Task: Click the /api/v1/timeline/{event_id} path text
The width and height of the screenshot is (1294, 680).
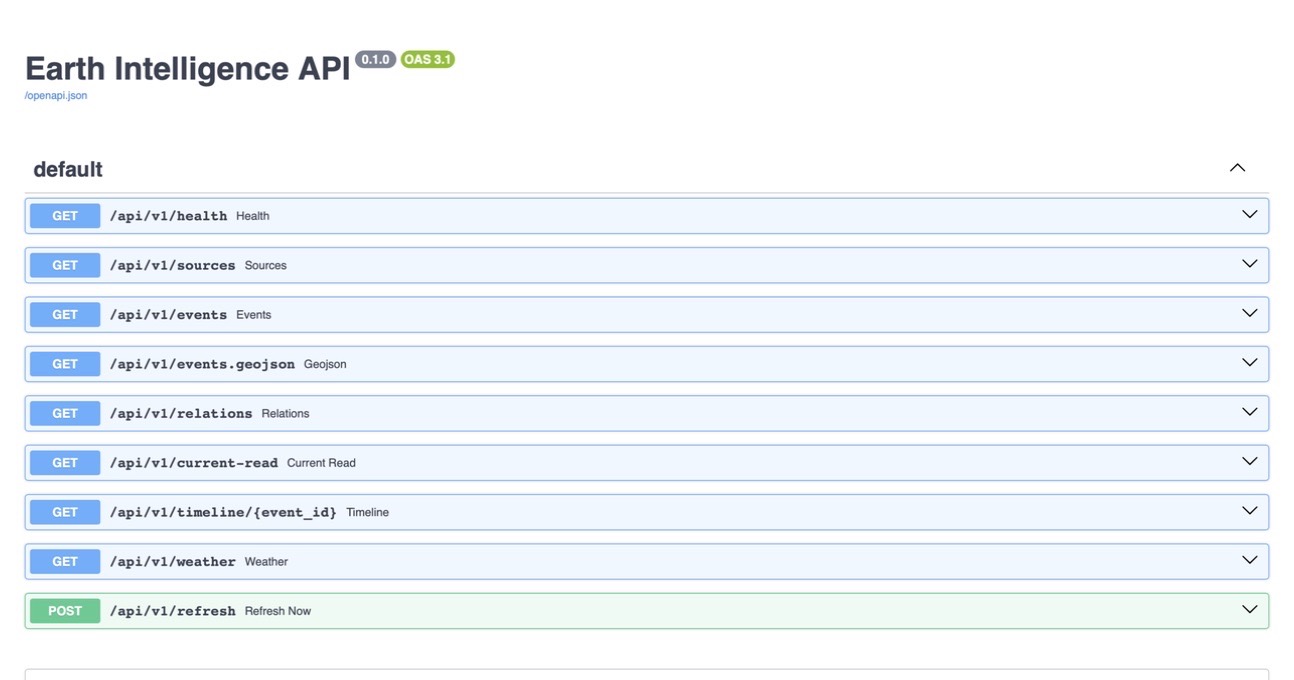Action: point(223,512)
